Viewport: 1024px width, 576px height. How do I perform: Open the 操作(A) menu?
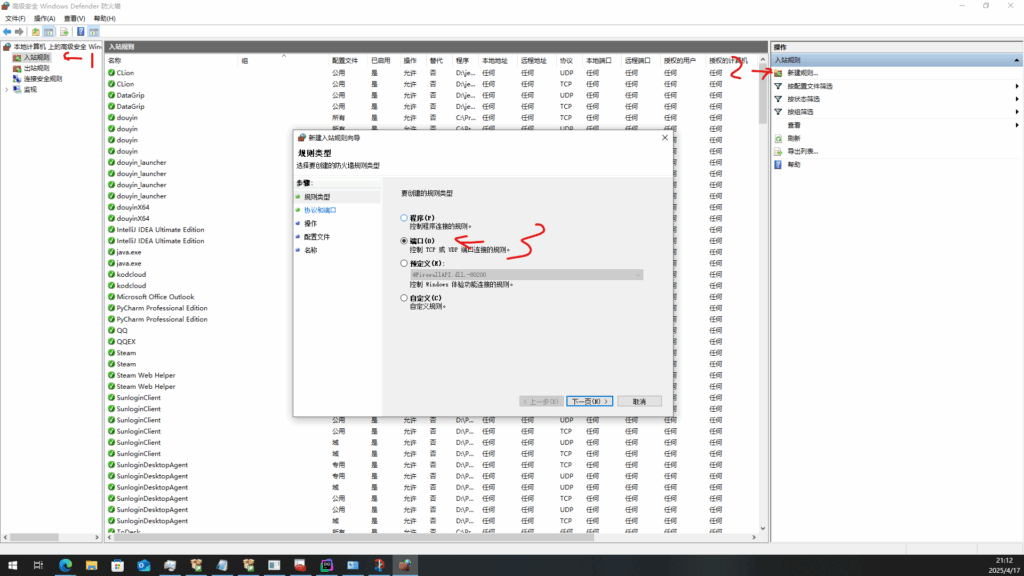click(44, 18)
